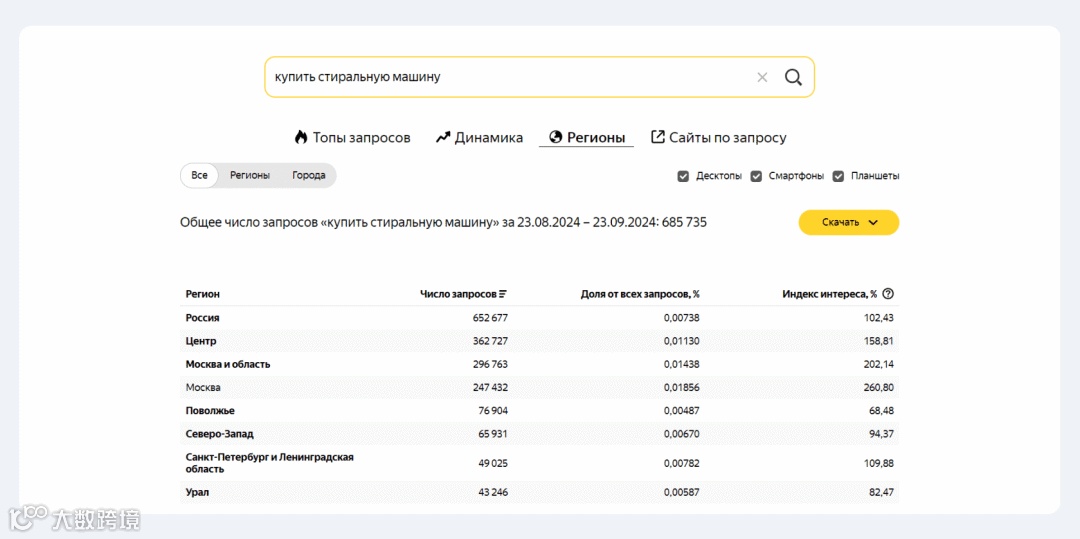The image size is (1080, 539).
Task: Click the 109,88 interest index value
Action: pos(879,463)
